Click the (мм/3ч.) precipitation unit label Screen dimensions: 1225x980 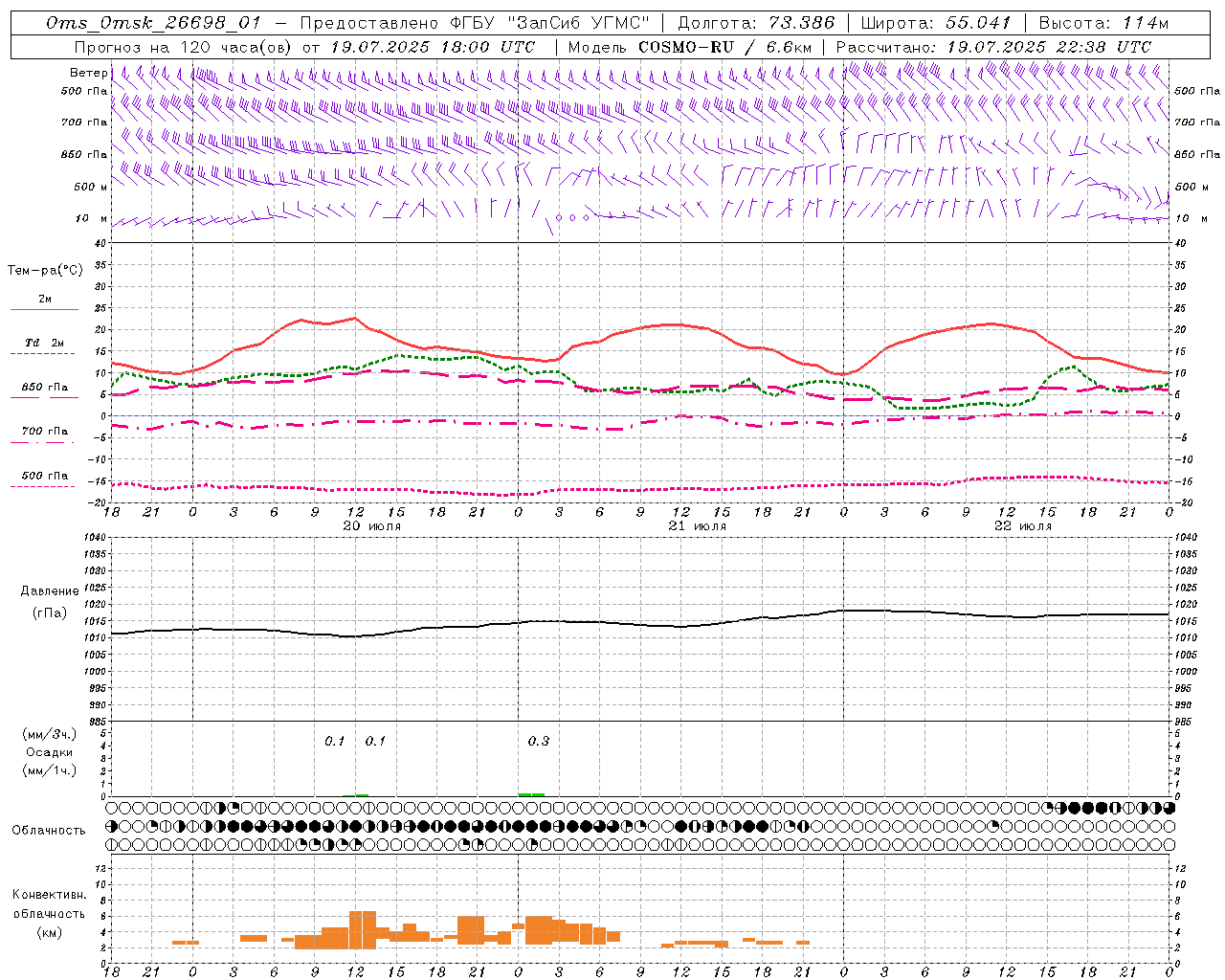coord(50,734)
